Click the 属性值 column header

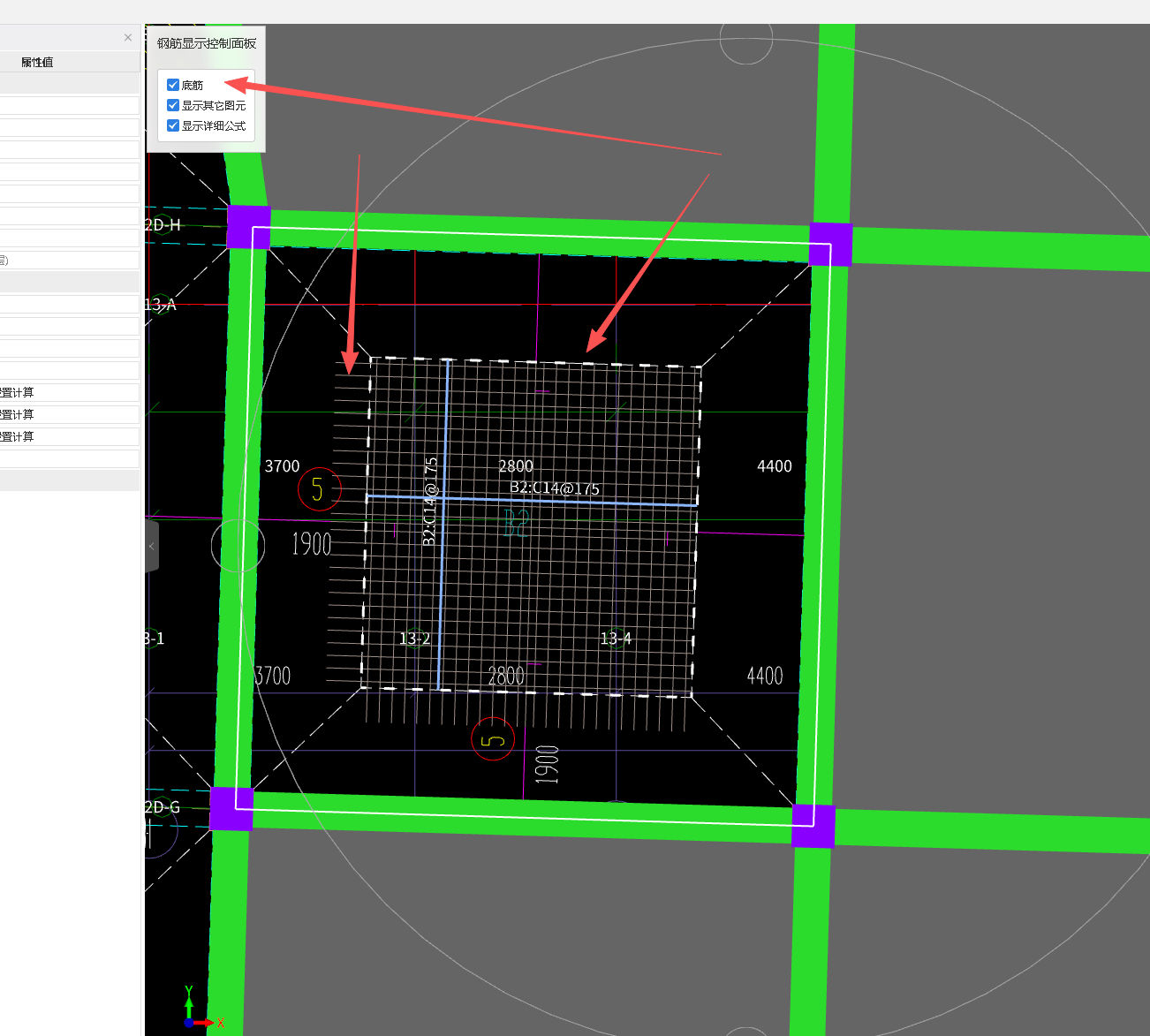coord(37,62)
